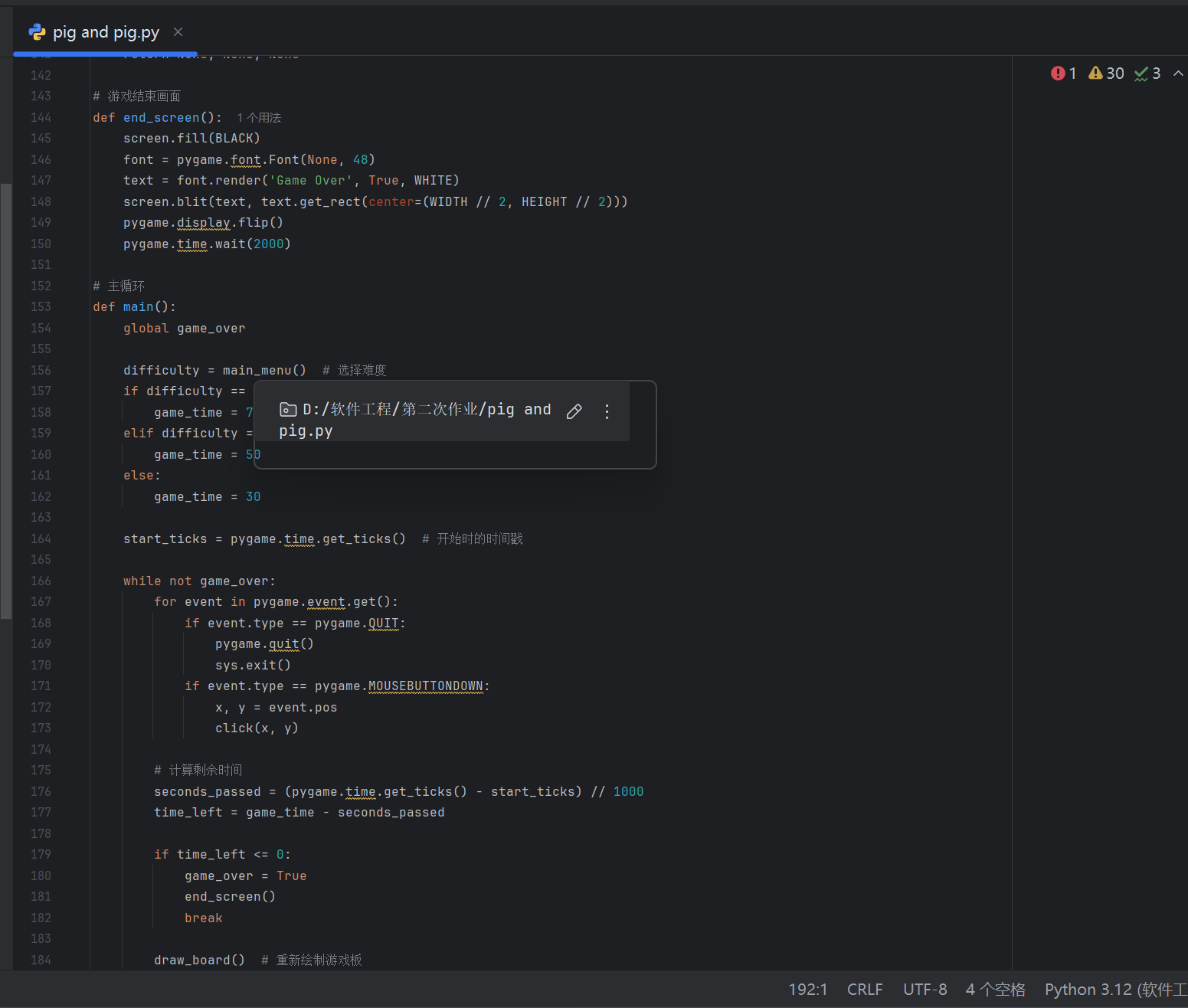Click on 'sys.exit()' line
1188x1008 pixels.
(253, 665)
